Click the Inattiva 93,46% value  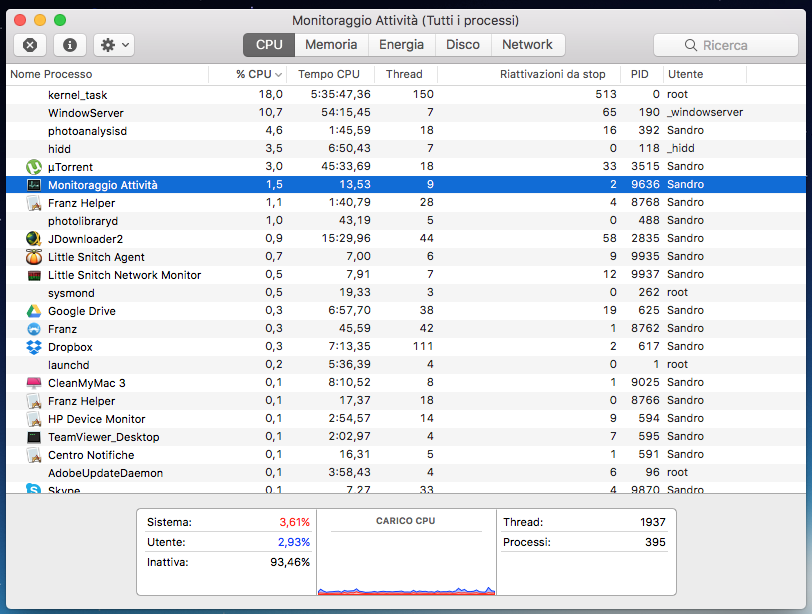289,562
